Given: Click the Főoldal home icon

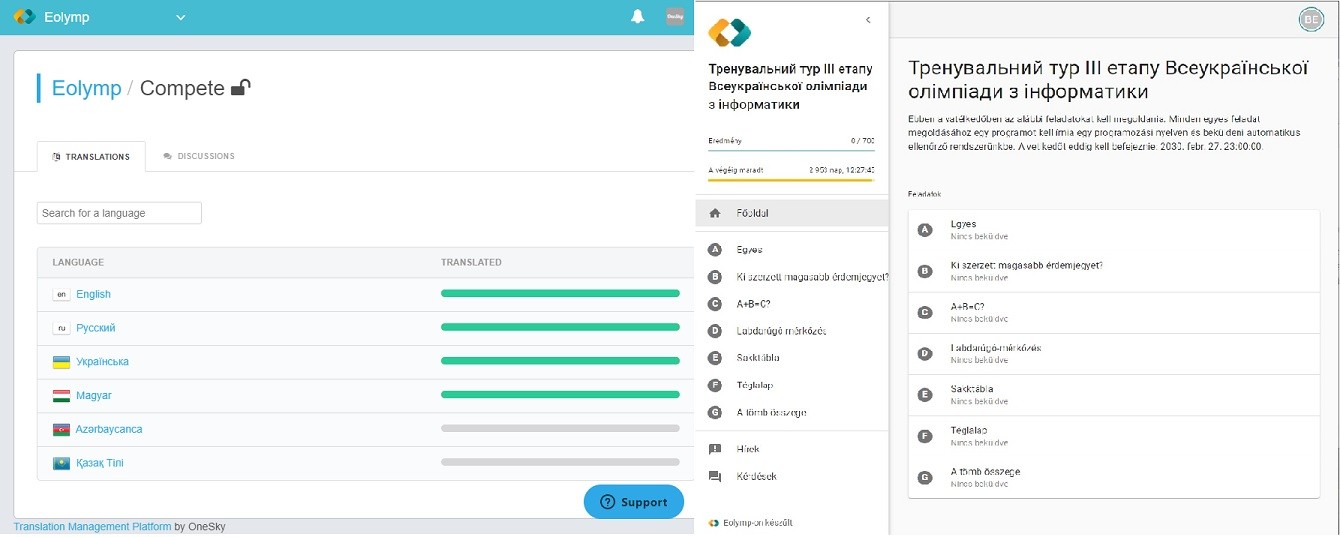Looking at the screenshot, I should pos(715,213).
